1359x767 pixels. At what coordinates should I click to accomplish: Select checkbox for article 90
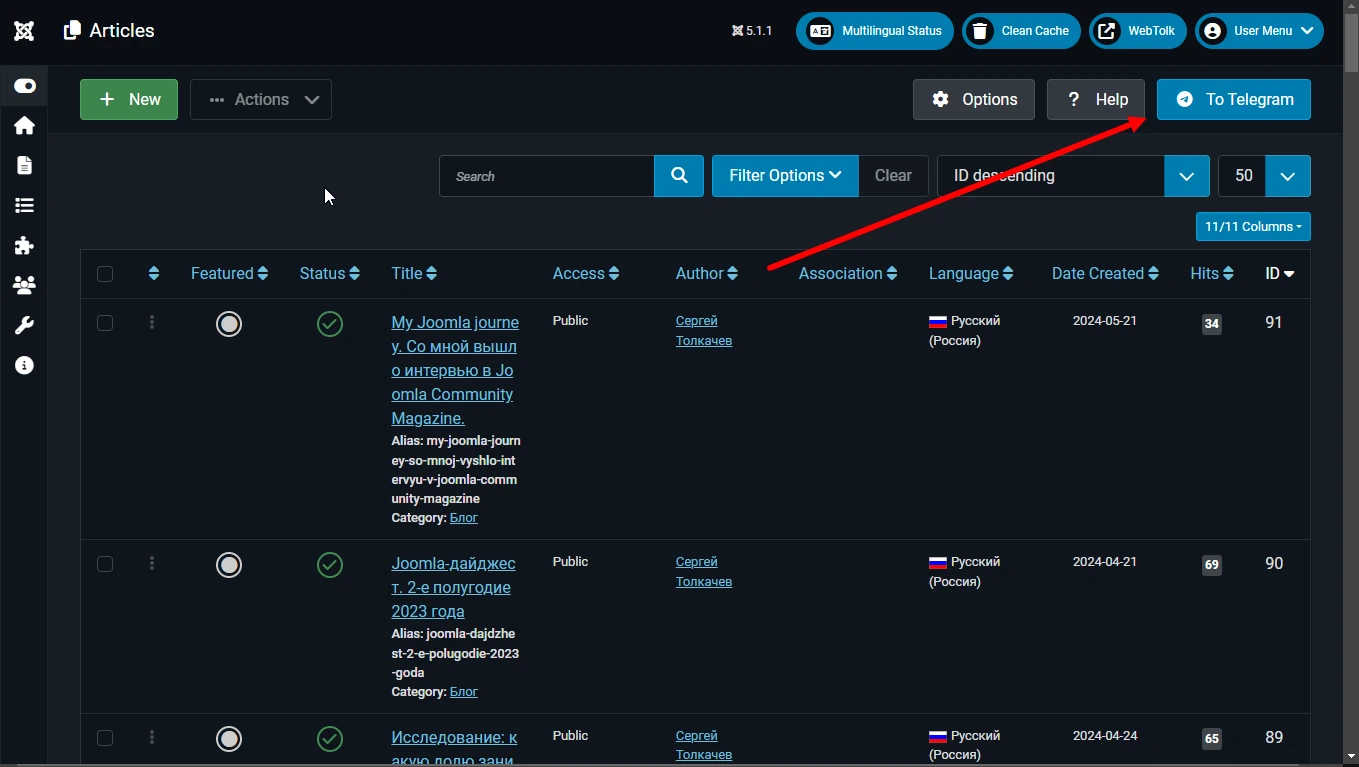pyautogui.click(x=105, y=564)
